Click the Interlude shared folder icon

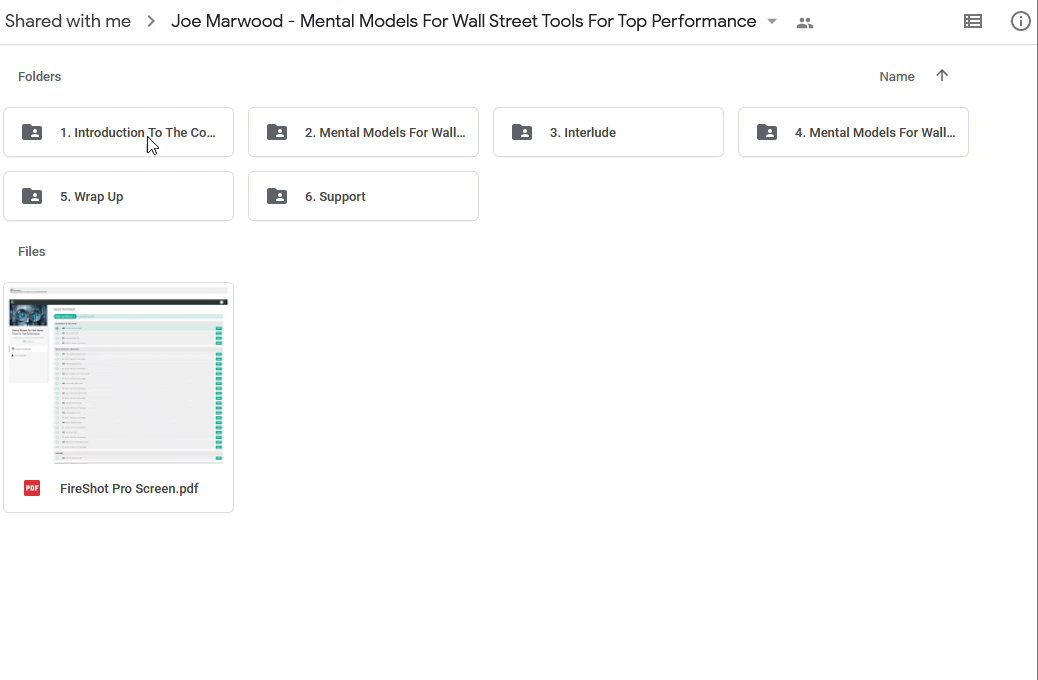point(522,132)
